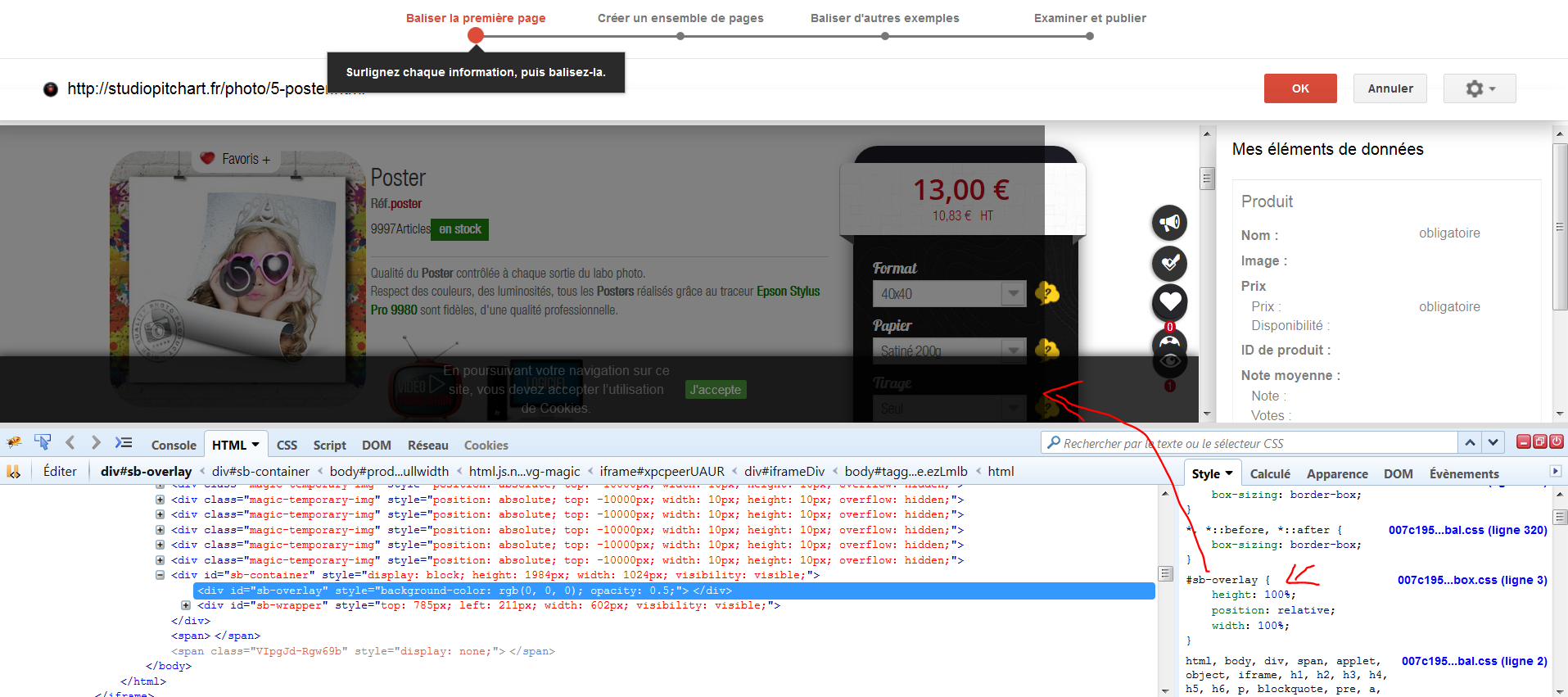Click the Éditer button
1568x697 pixels.
(60, 471)
